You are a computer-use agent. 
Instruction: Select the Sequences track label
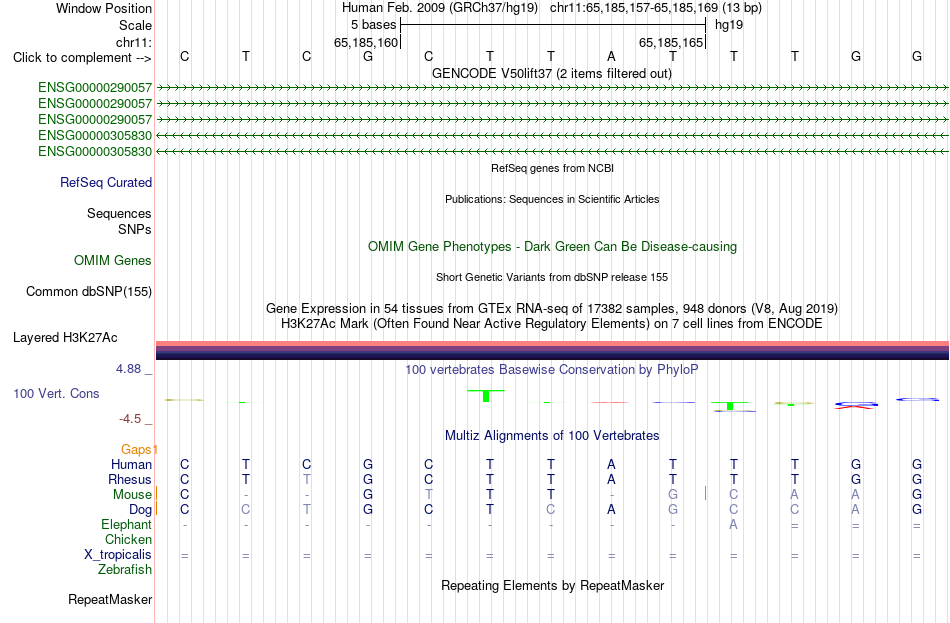[x=119, y=213]
